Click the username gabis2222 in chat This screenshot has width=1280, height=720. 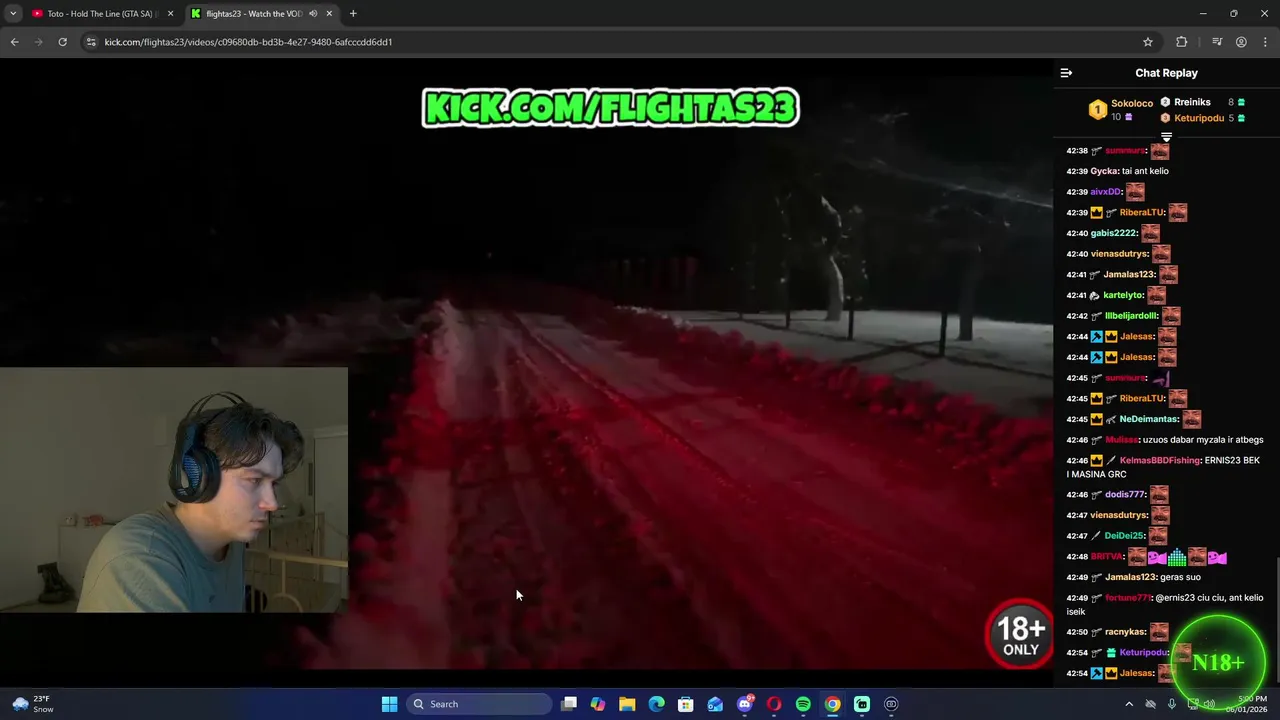tap(1114, 233)
